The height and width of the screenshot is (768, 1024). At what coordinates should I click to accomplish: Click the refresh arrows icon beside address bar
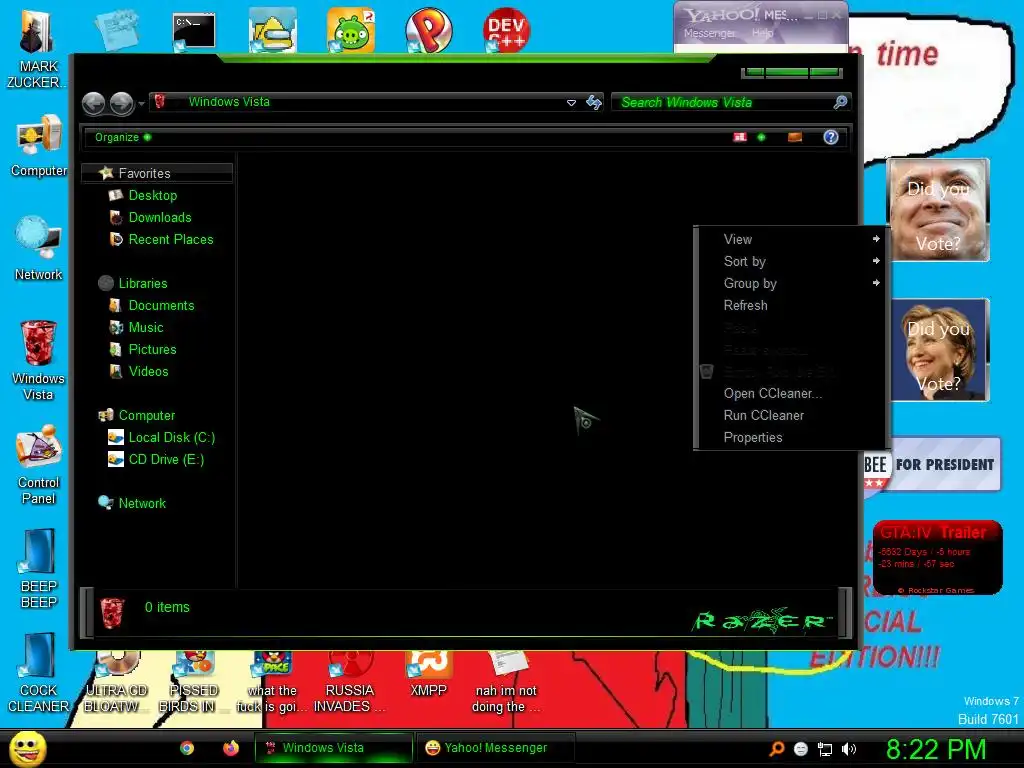pyautogui.click(x=594, y=103)
